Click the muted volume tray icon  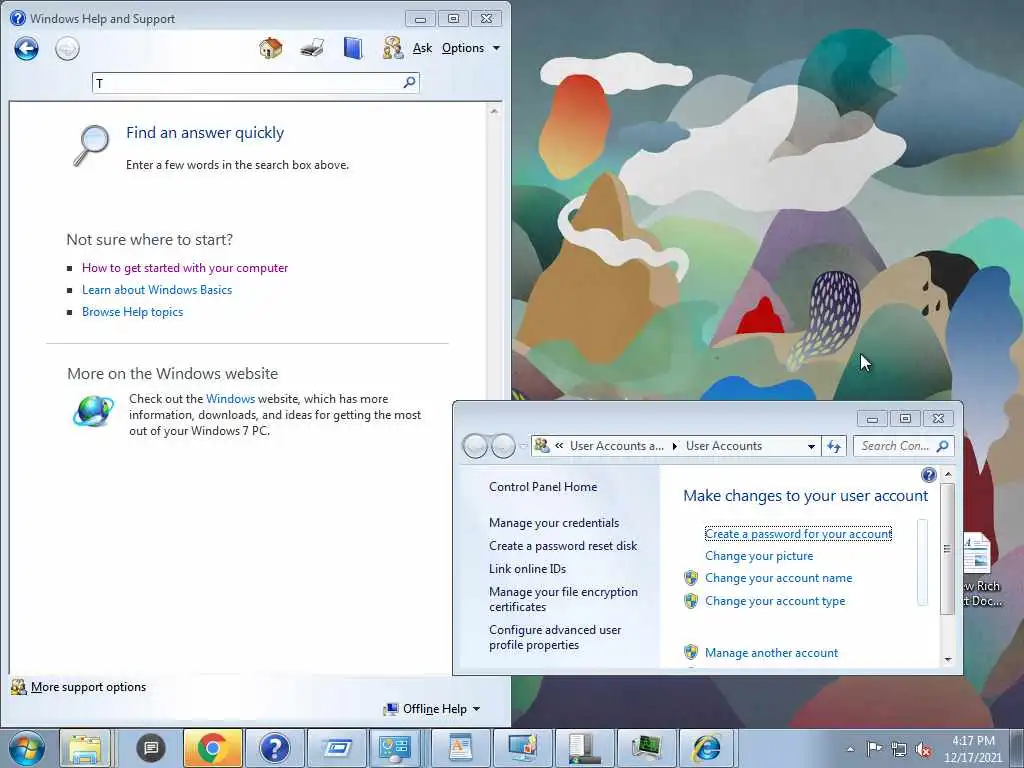point(923,750)
